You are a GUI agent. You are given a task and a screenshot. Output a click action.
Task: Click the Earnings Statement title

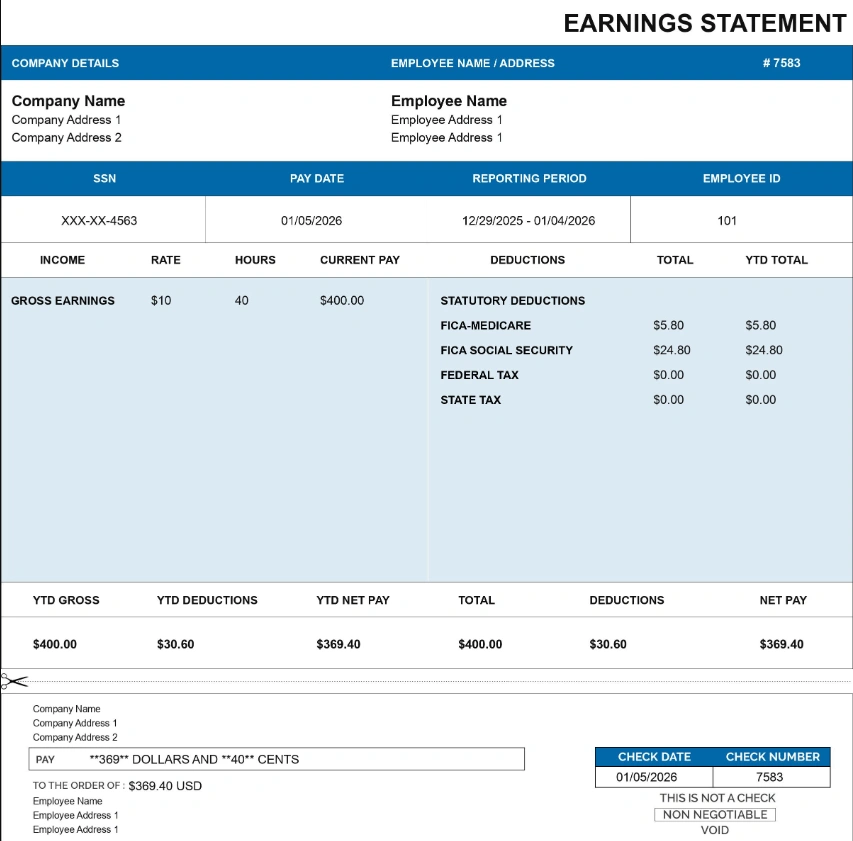point(704,23)
